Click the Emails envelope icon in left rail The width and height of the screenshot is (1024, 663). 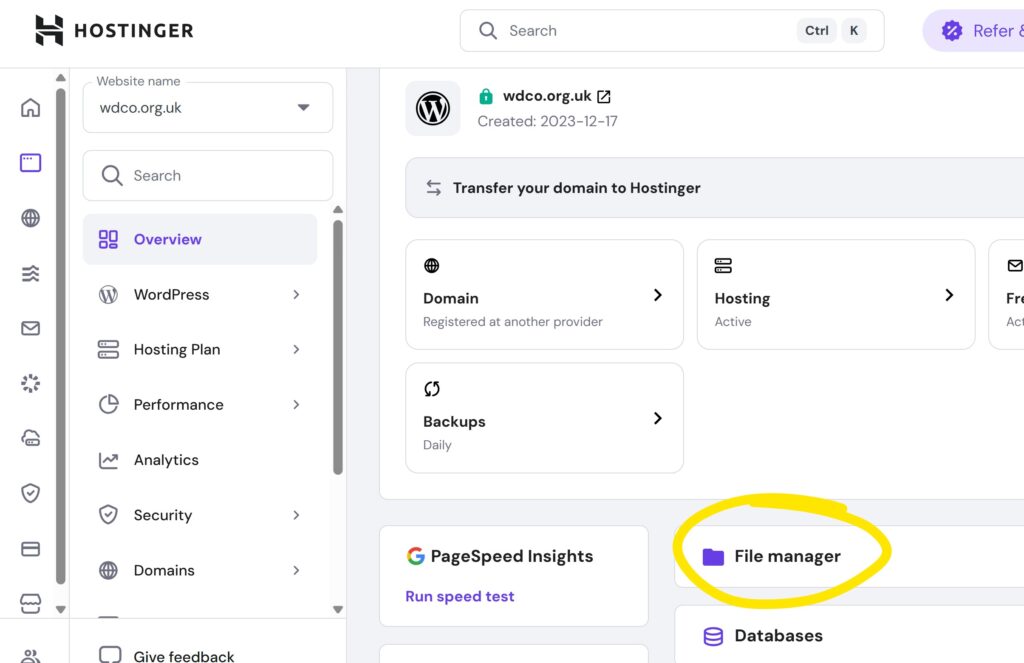click(31, 328)
